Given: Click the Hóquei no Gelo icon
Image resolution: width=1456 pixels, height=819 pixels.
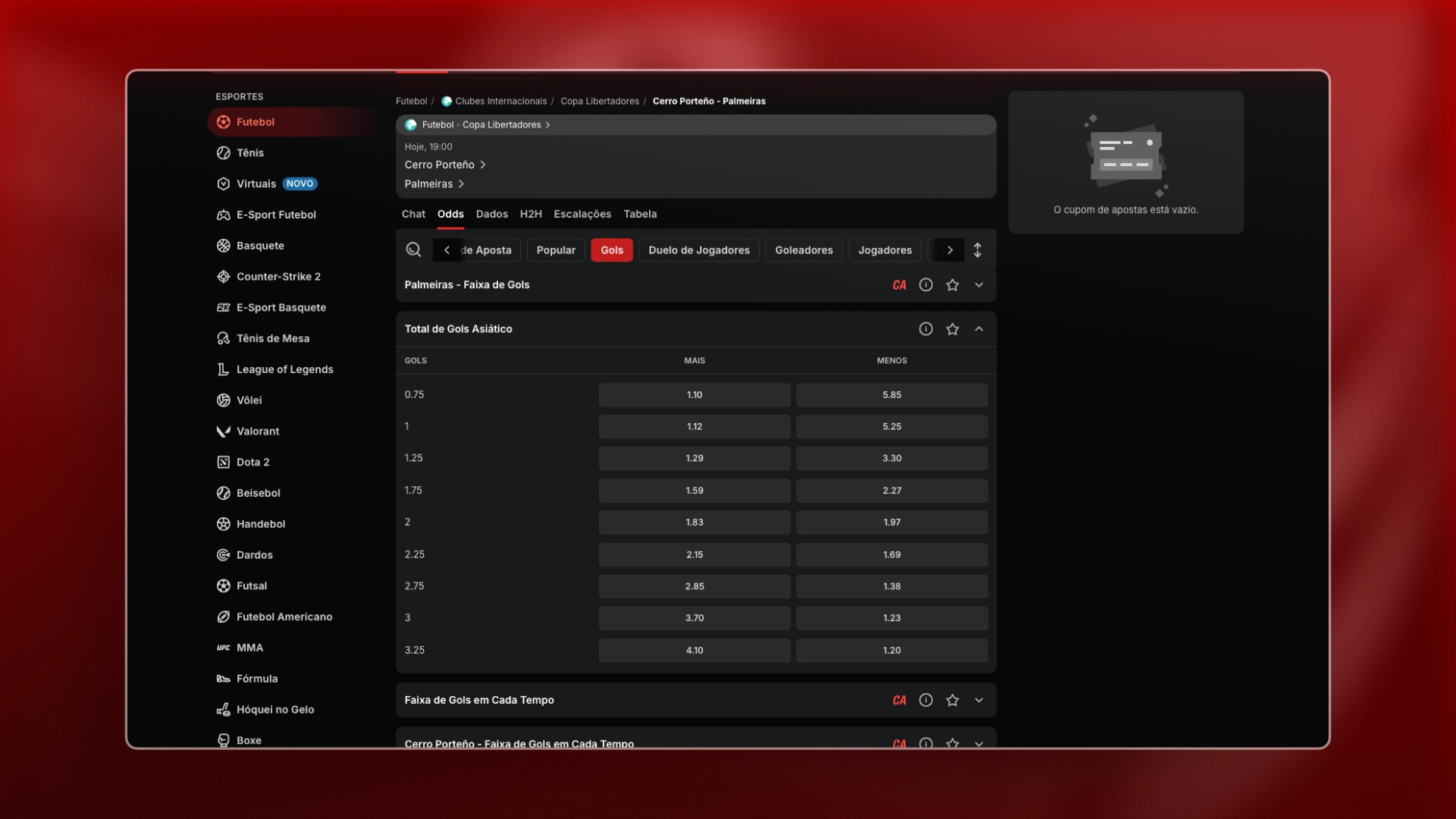Looking at the screenshot, I should click(x=223, y=710).
